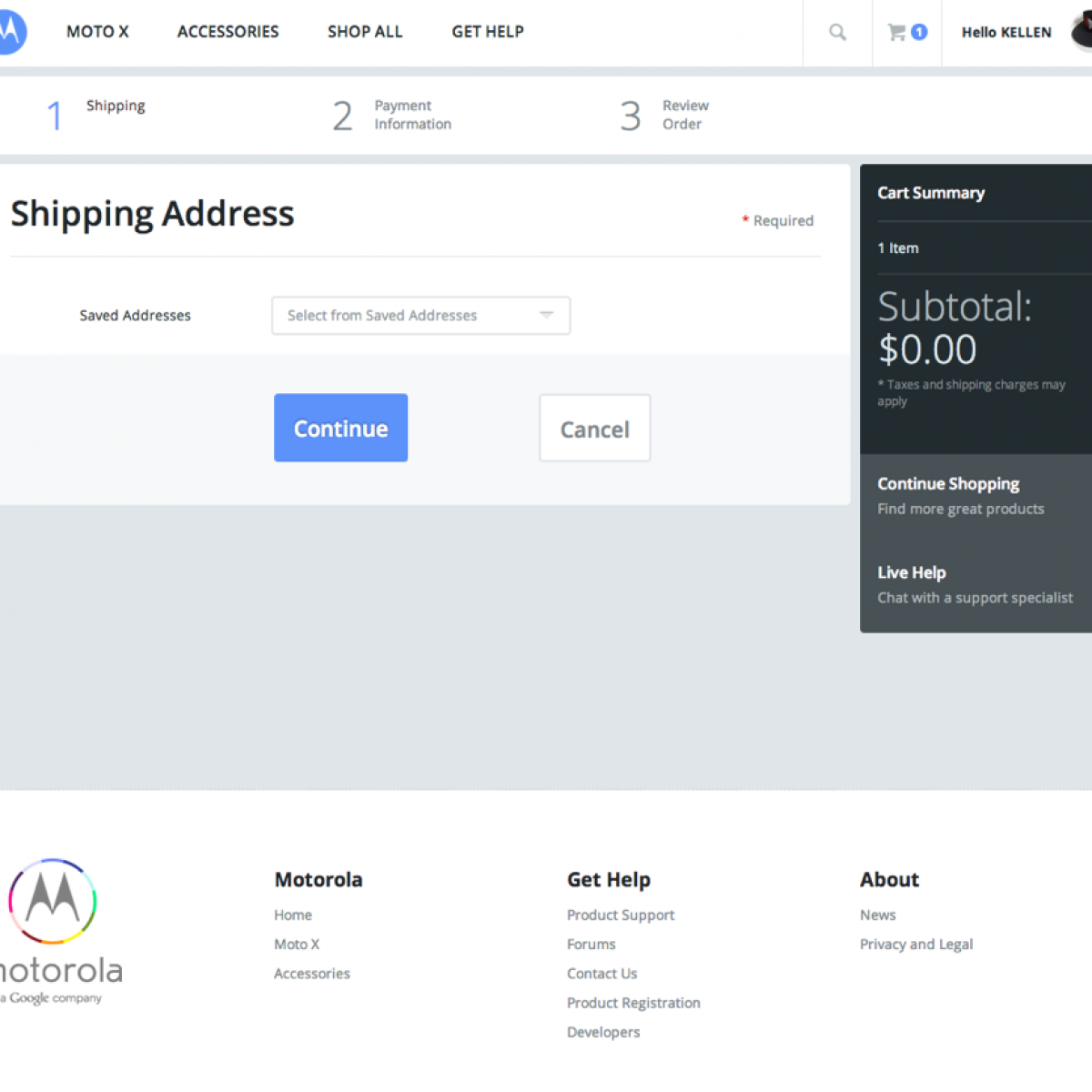
Task: Click the Shipping Address heading
Action: point(153,214)
